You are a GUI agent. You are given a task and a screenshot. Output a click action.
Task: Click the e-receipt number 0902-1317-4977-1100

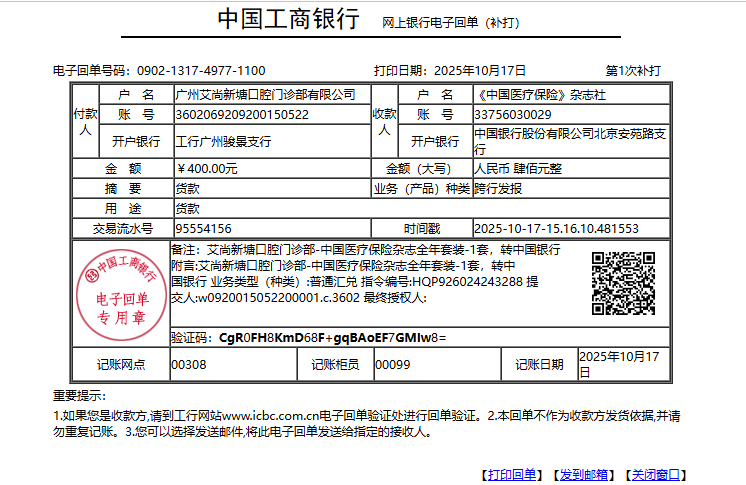[x=201, y=70]
